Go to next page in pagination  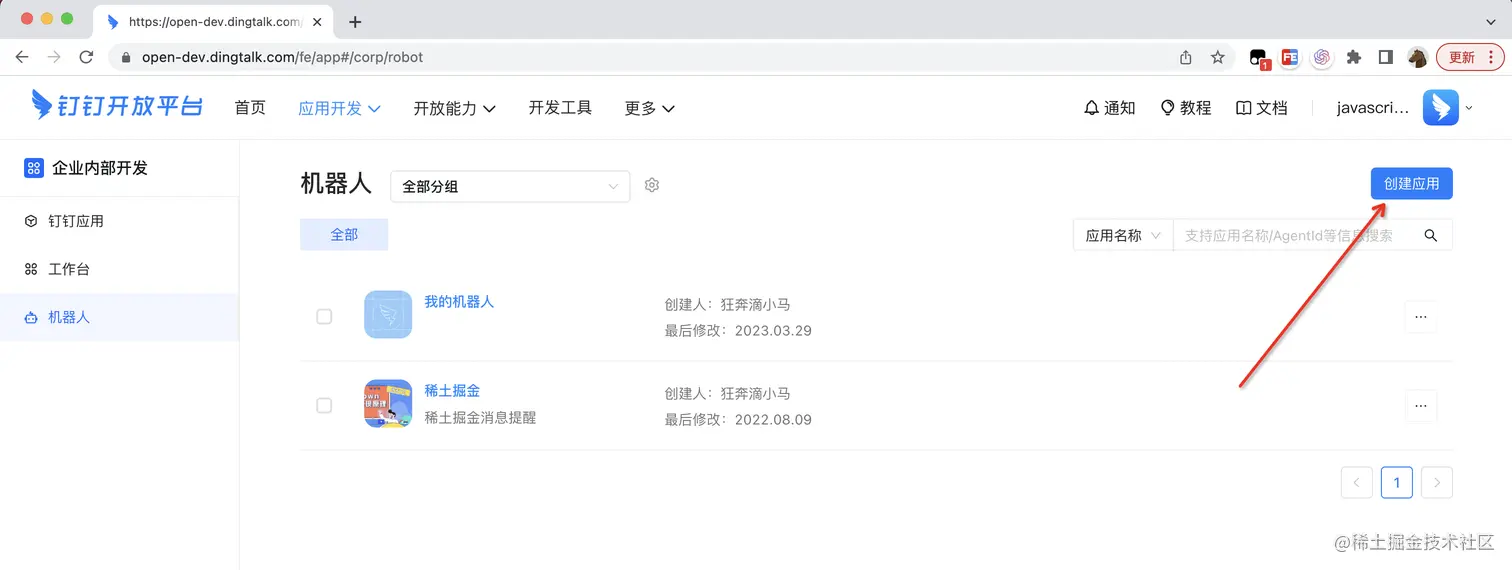[x=1437, y=482]
